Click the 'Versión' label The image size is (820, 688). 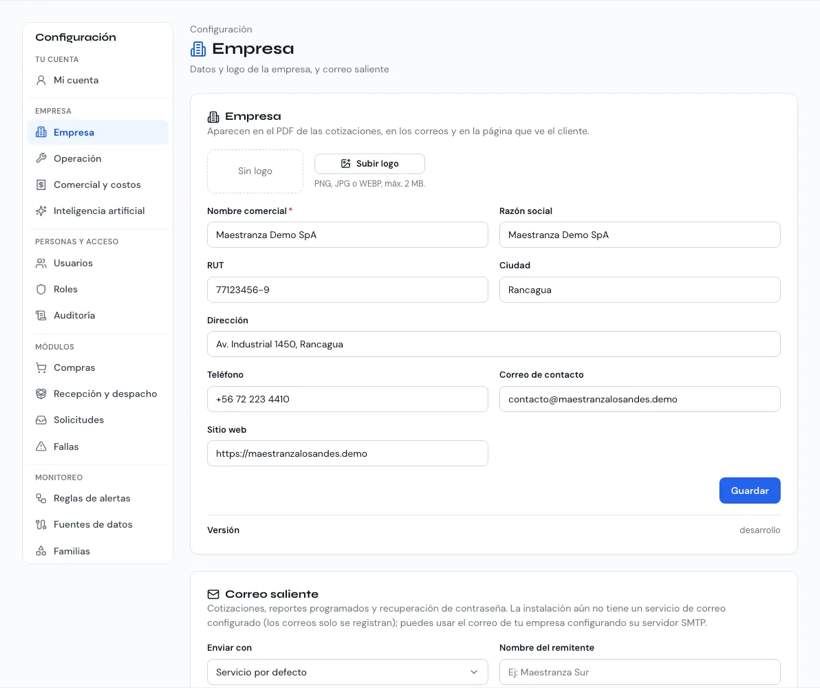[x=223, y=530]
